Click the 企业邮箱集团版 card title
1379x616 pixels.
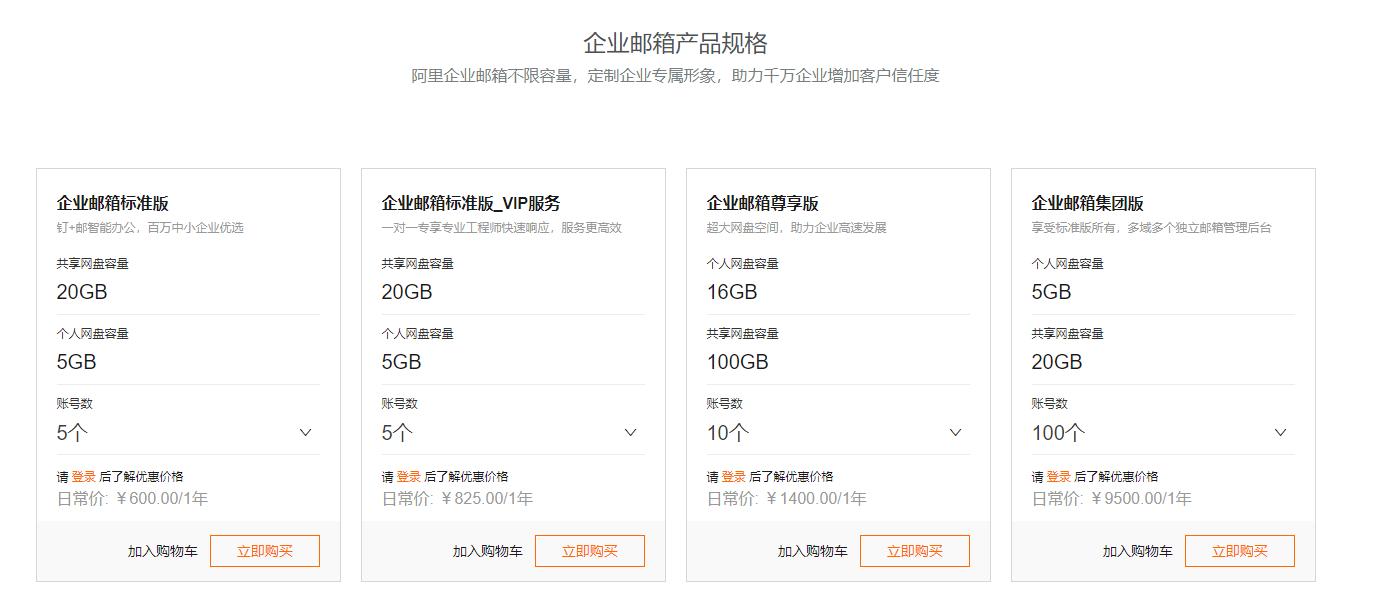coord(1088,204)
